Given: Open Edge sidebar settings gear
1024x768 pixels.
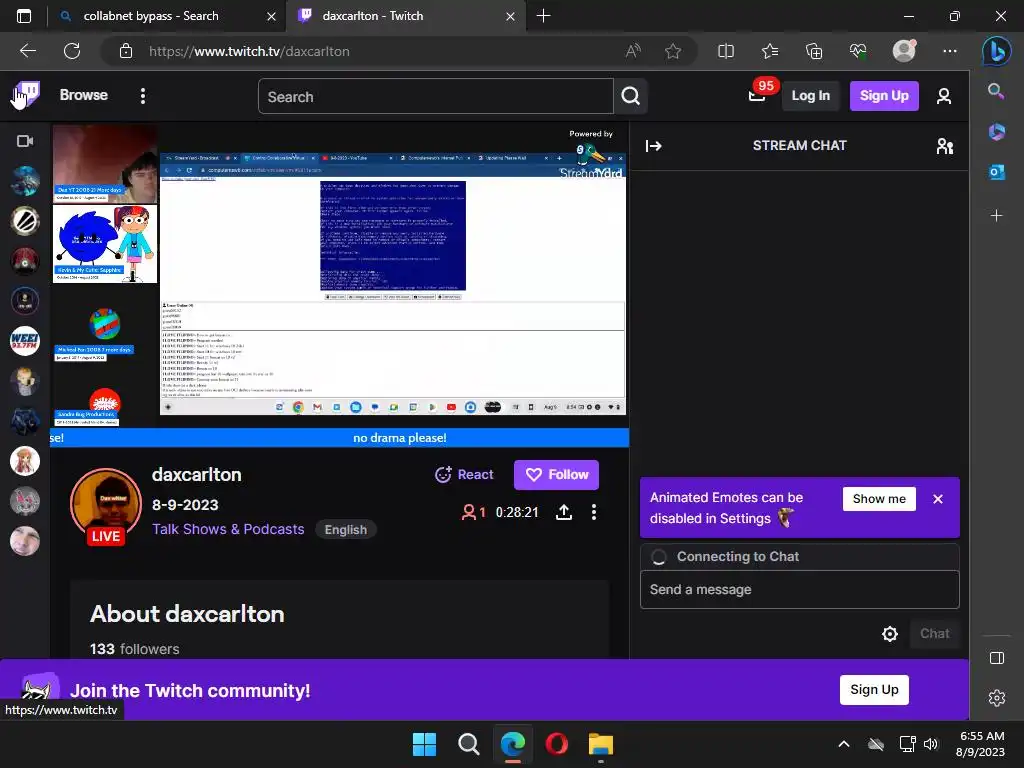Looking at the screenshot, I should [997, 698].
